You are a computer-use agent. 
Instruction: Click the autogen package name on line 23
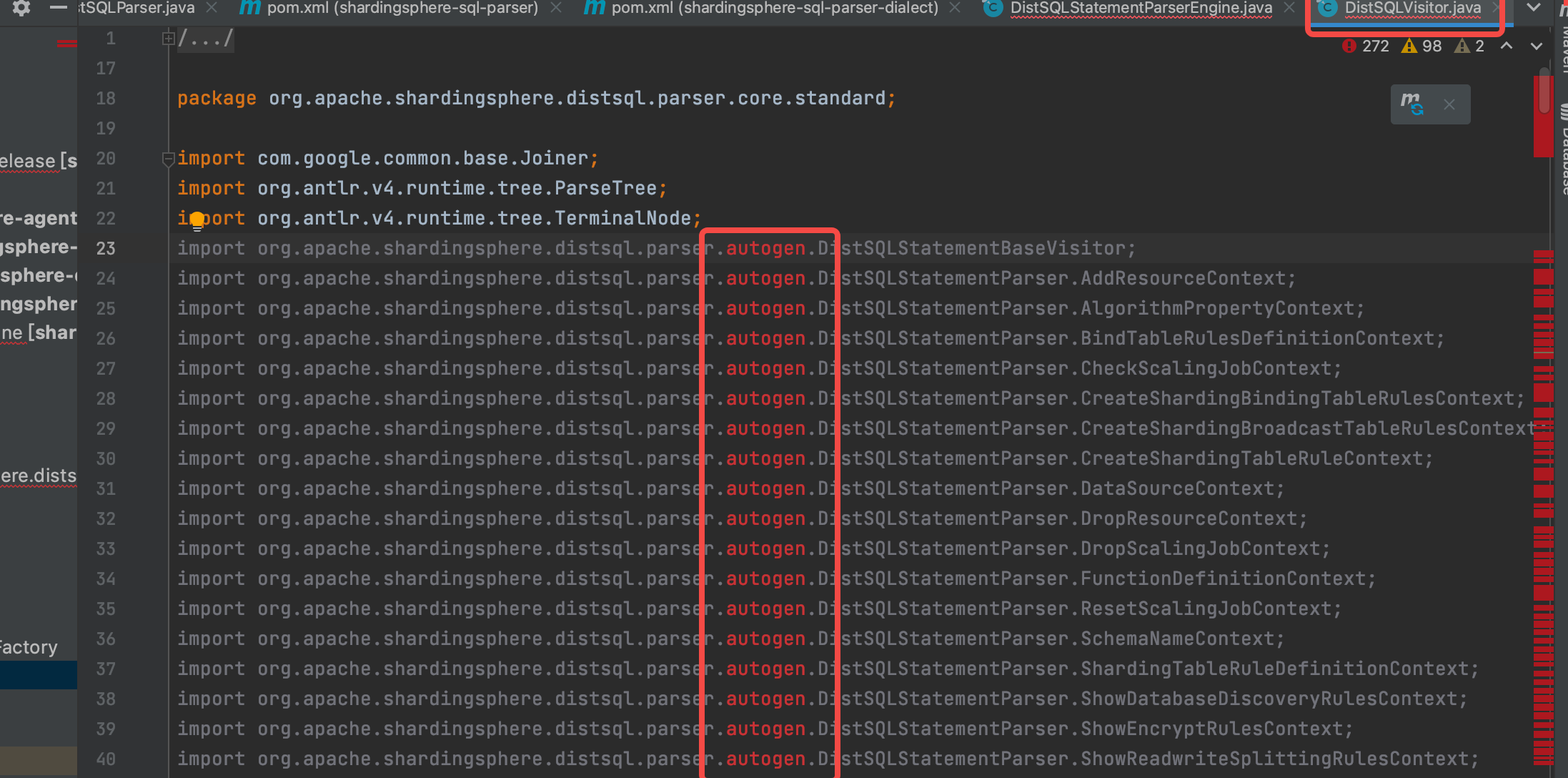765,249
